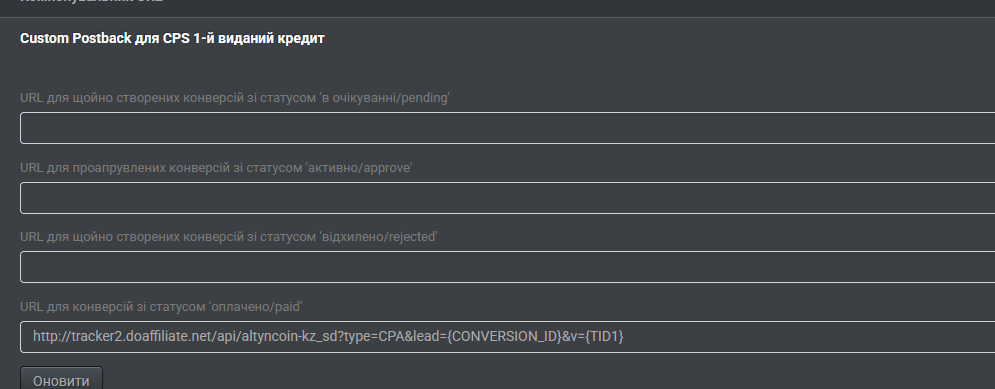The image size is (995, 389).
Task: Click the 'відхилено/rejected' field label
Action: click(x=228, y=237)
